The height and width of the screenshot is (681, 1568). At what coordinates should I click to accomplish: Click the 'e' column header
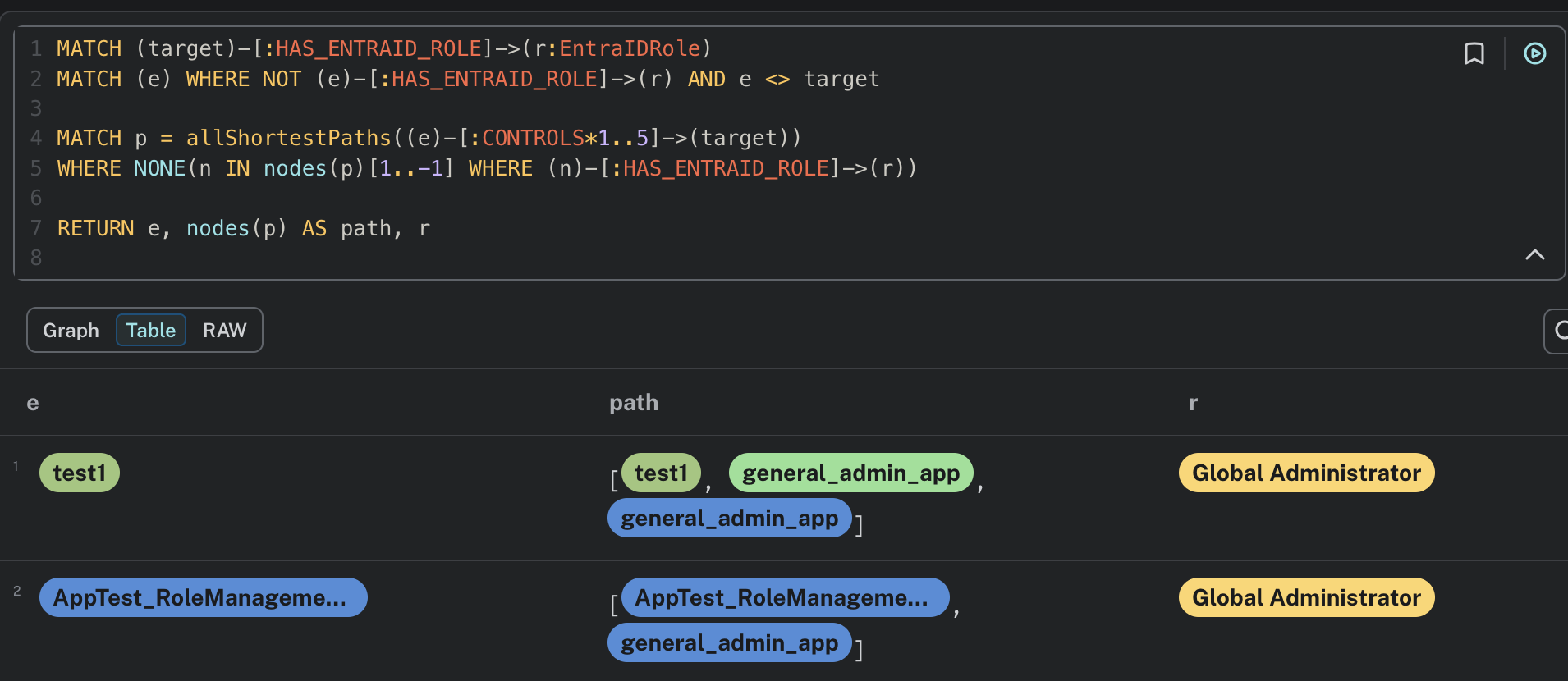33,403
